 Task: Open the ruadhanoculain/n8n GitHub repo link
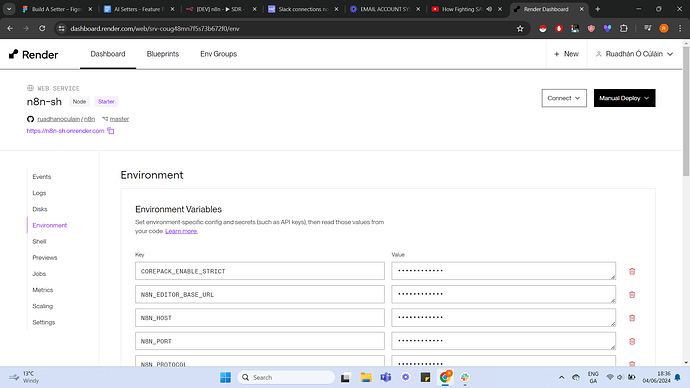point(66,119)
